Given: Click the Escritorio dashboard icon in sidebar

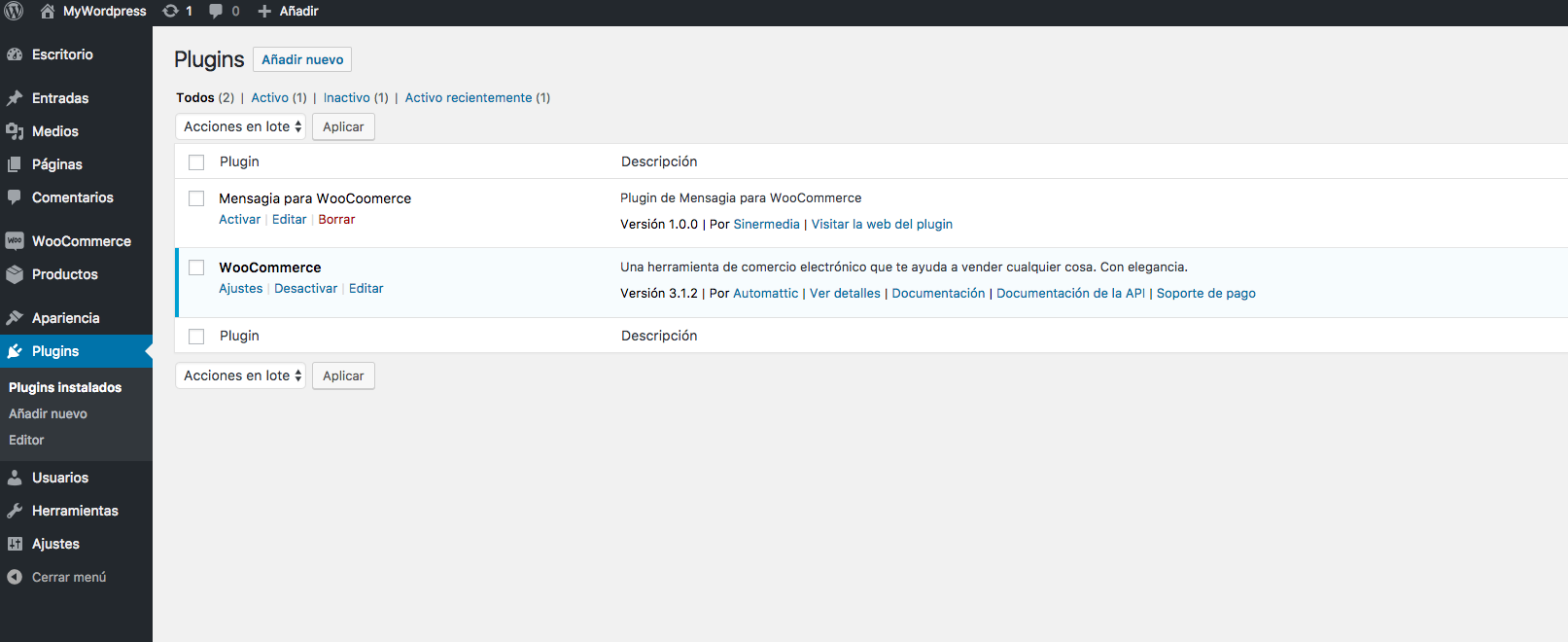Looking at the screenshot, I should 15,55.
